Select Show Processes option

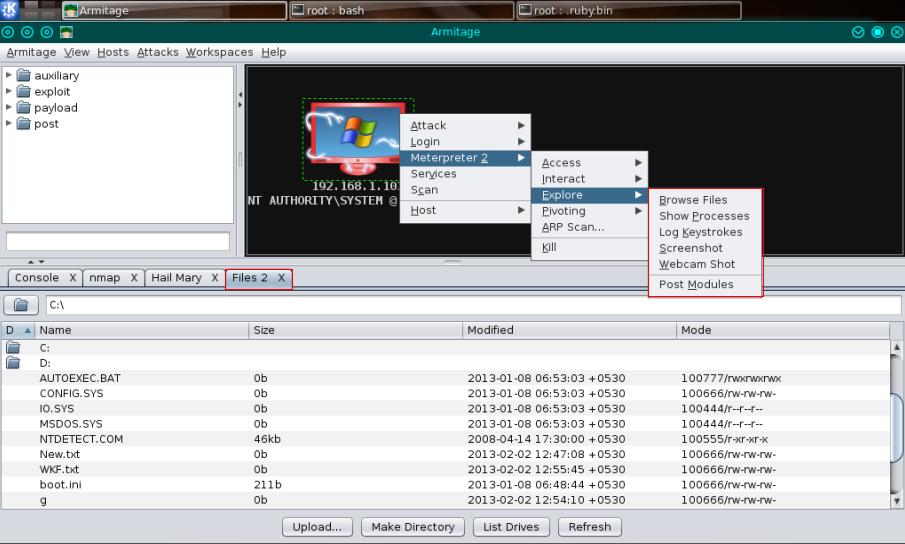point(705,216)
